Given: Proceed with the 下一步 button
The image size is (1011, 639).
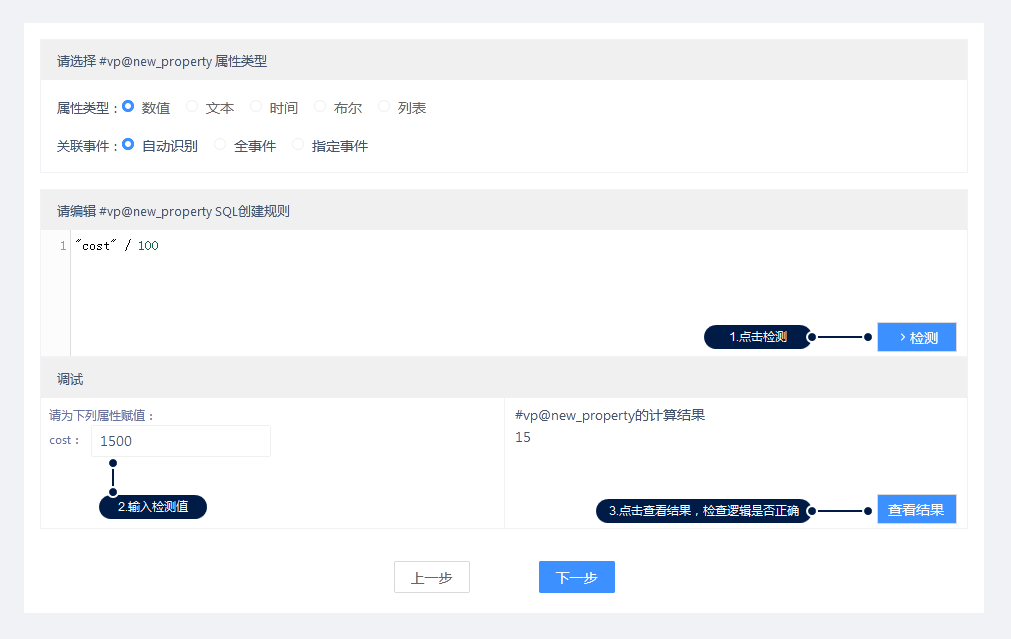Looking at the screenshot, I should [x=576, y=577].
